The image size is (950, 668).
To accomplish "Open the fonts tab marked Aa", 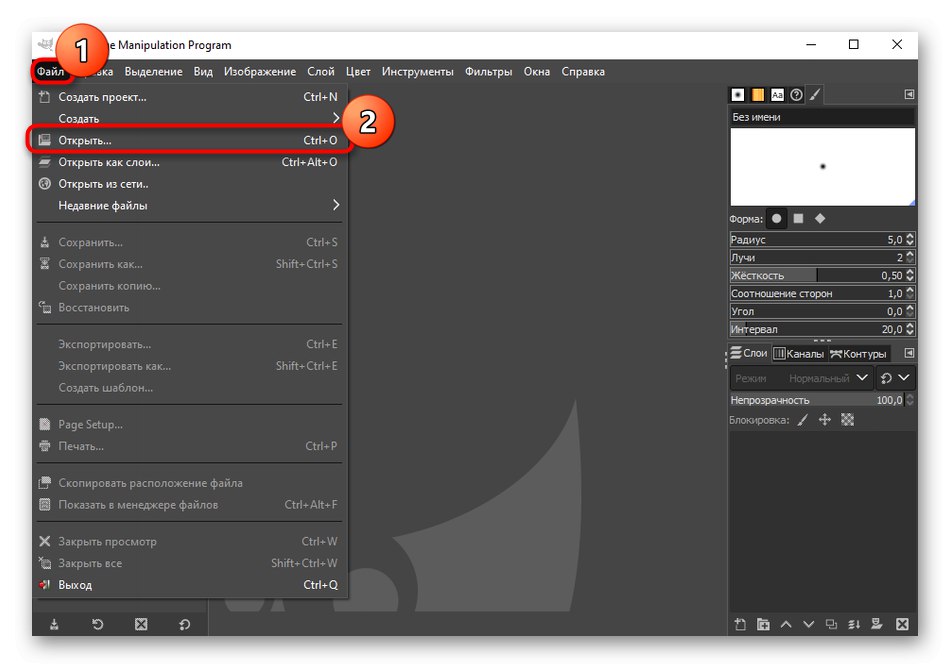I will [777, 94].
